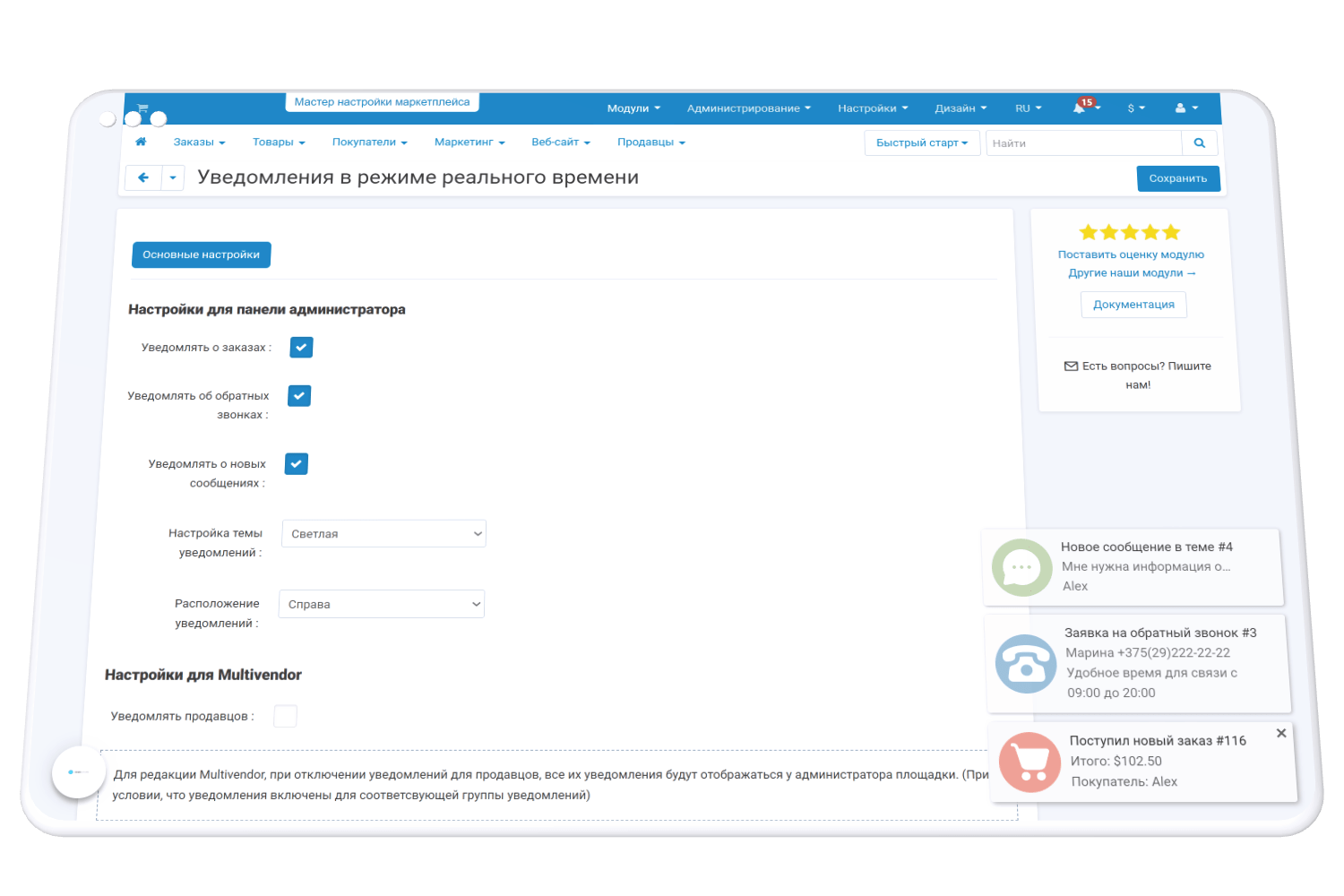Open the home dashboard icon
Viewport: 1344px width, 896px height.
coord(141,142)
